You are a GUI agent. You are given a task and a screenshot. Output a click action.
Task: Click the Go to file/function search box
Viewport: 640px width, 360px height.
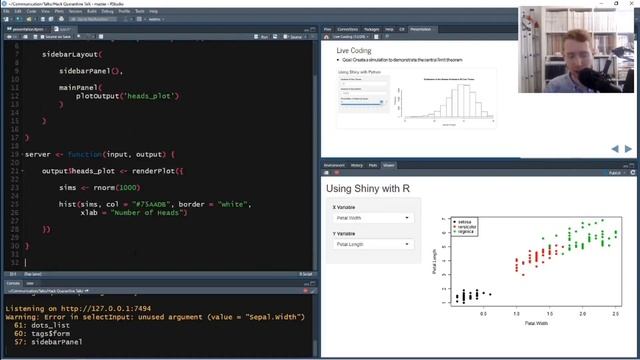[x=93, y=19]
